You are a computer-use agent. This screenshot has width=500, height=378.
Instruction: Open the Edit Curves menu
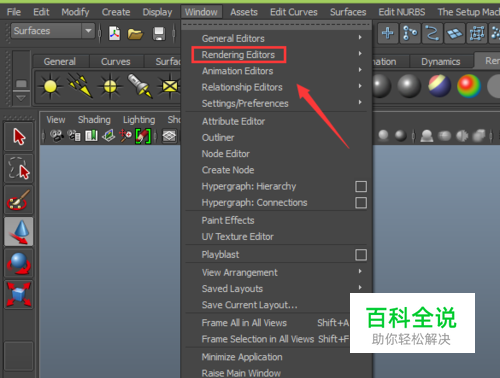(x=294, y=12)
